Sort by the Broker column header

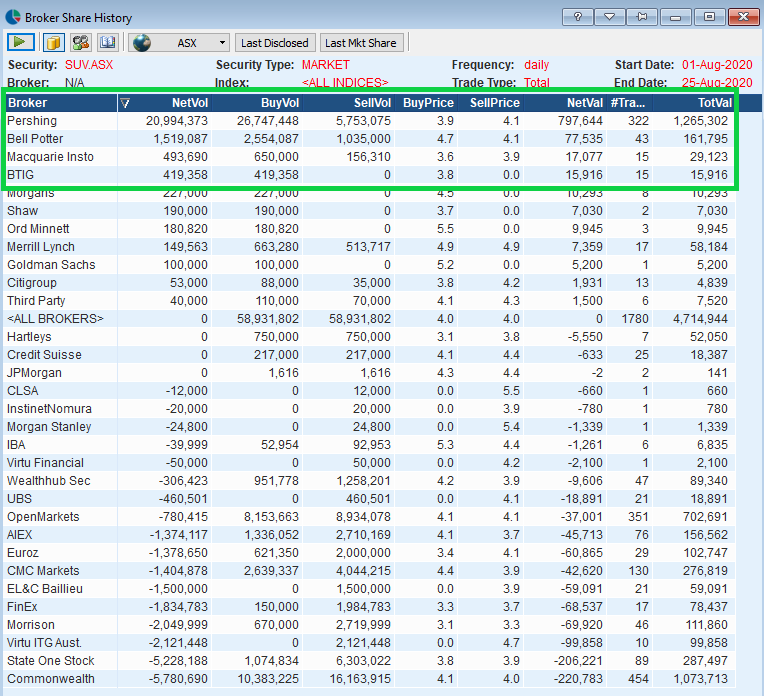[x=60, y=103]
